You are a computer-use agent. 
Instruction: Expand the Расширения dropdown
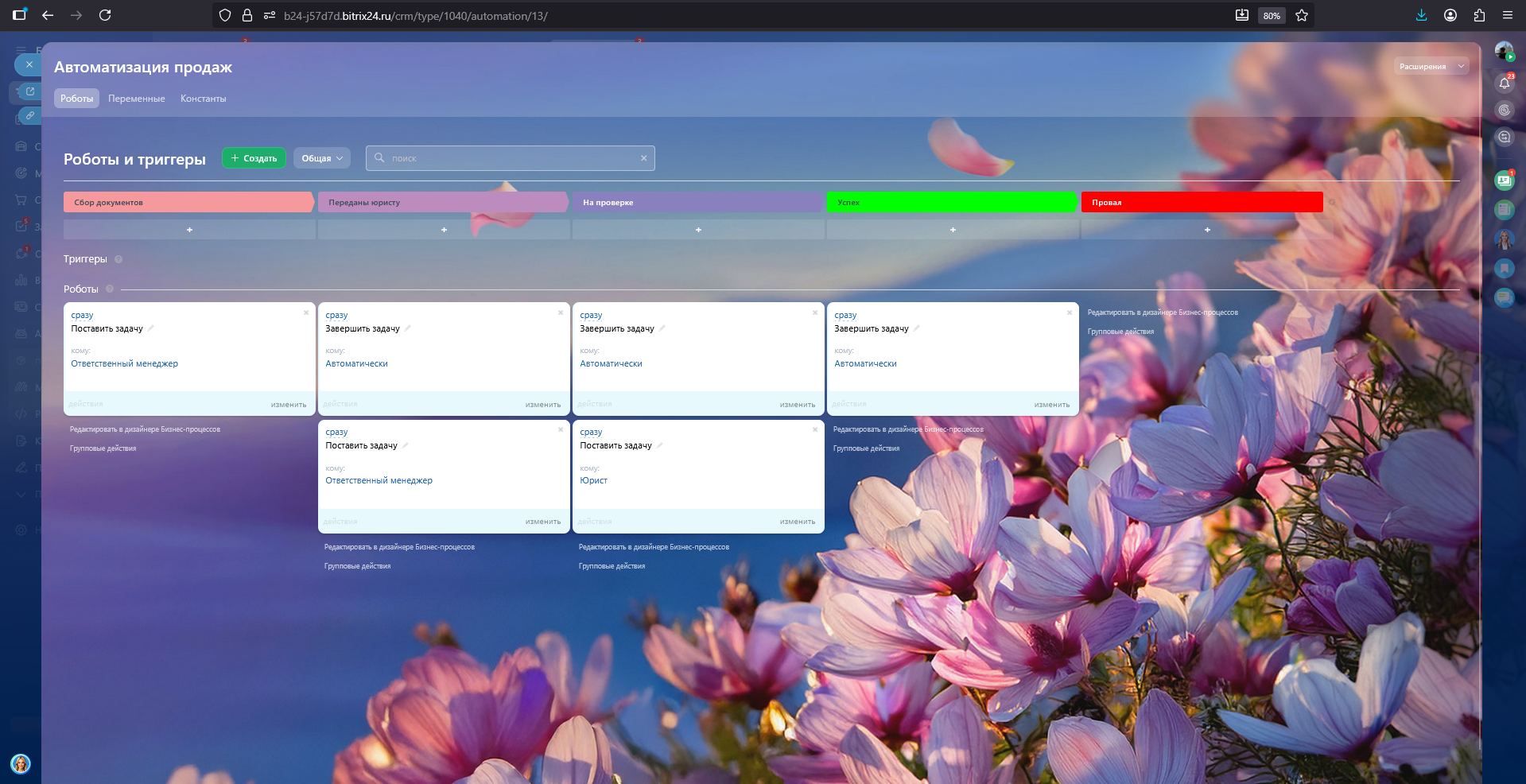(1431, 67)
